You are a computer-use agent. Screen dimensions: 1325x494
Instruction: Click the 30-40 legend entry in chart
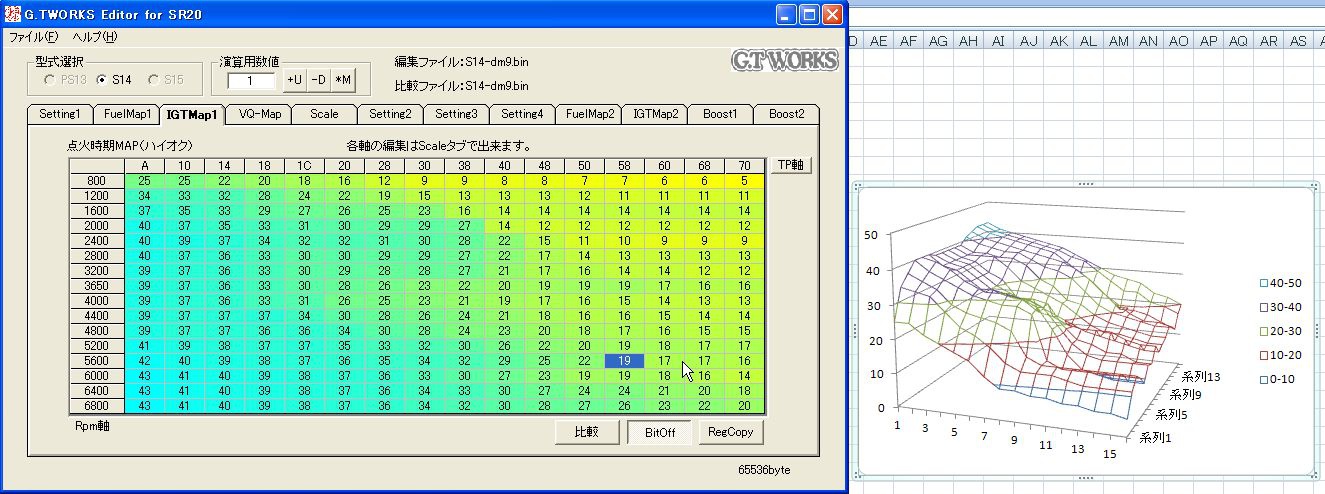(x=1282, y=309)
